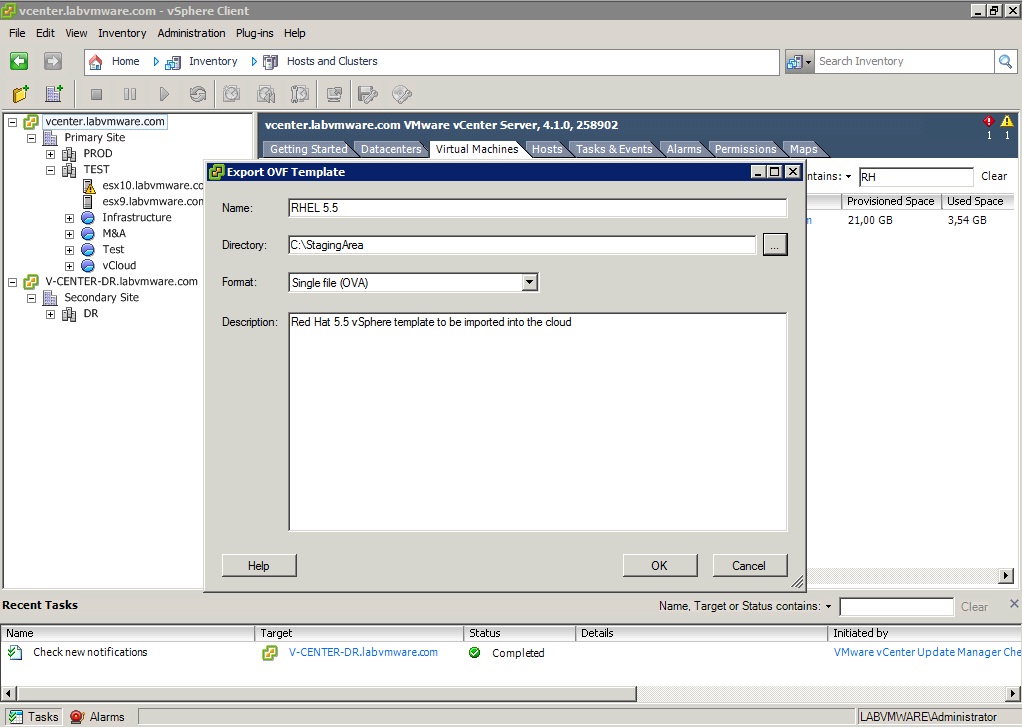Close the Recent Tasks panel

[x=1014, y=604]
